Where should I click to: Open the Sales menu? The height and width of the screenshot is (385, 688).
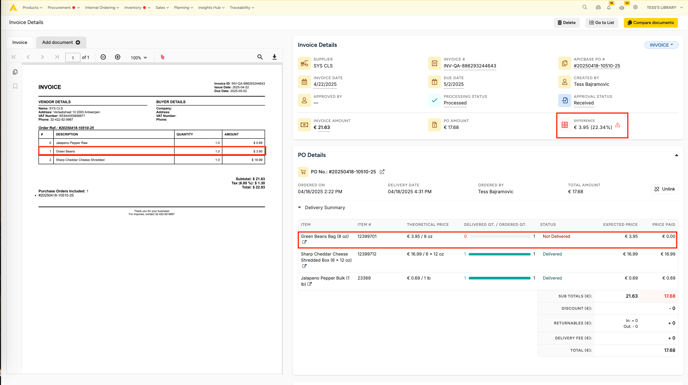click(162, 8)
